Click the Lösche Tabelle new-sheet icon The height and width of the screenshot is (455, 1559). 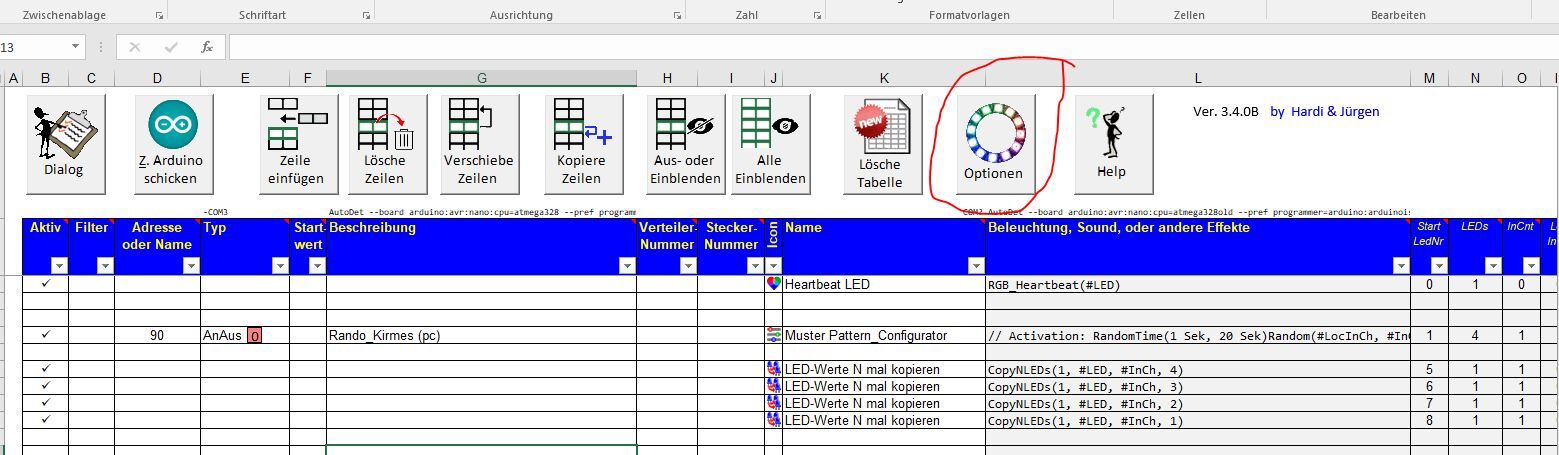880,144
